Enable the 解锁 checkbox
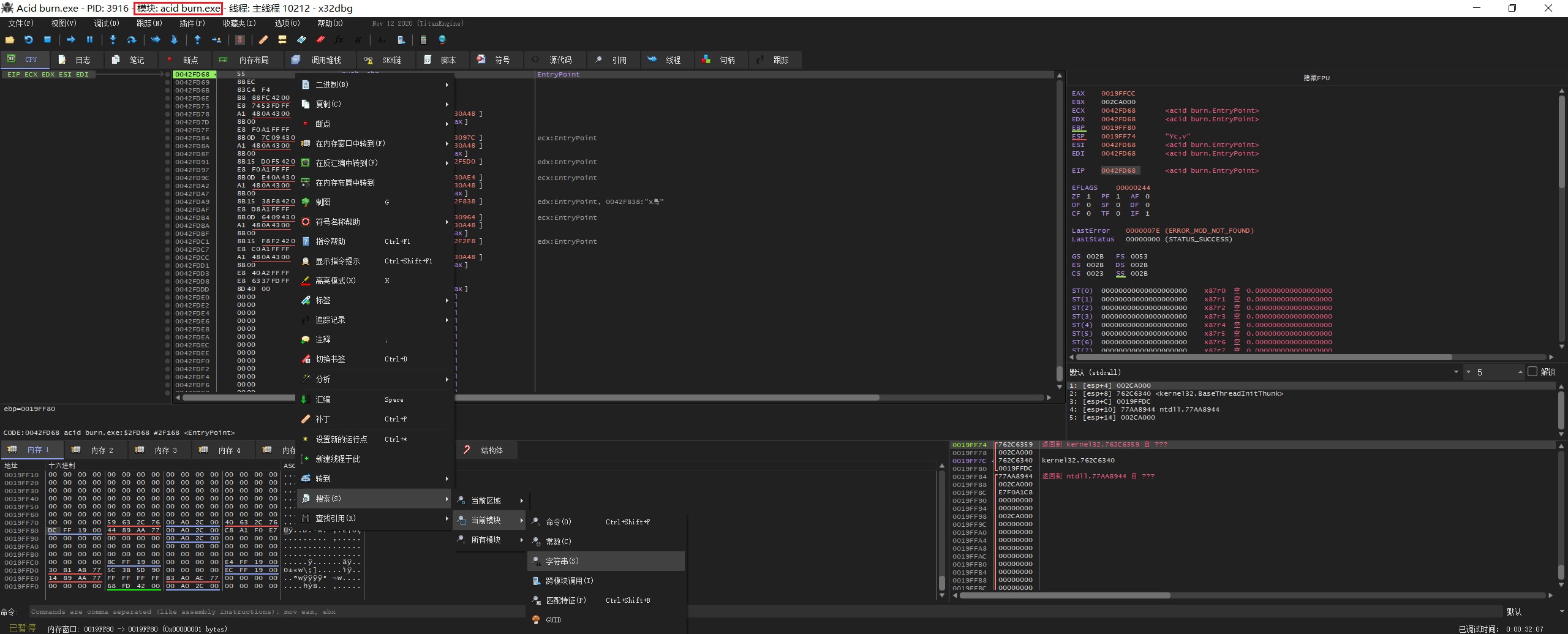This screenshot has height=634, width=1568. click(1532, 372)
